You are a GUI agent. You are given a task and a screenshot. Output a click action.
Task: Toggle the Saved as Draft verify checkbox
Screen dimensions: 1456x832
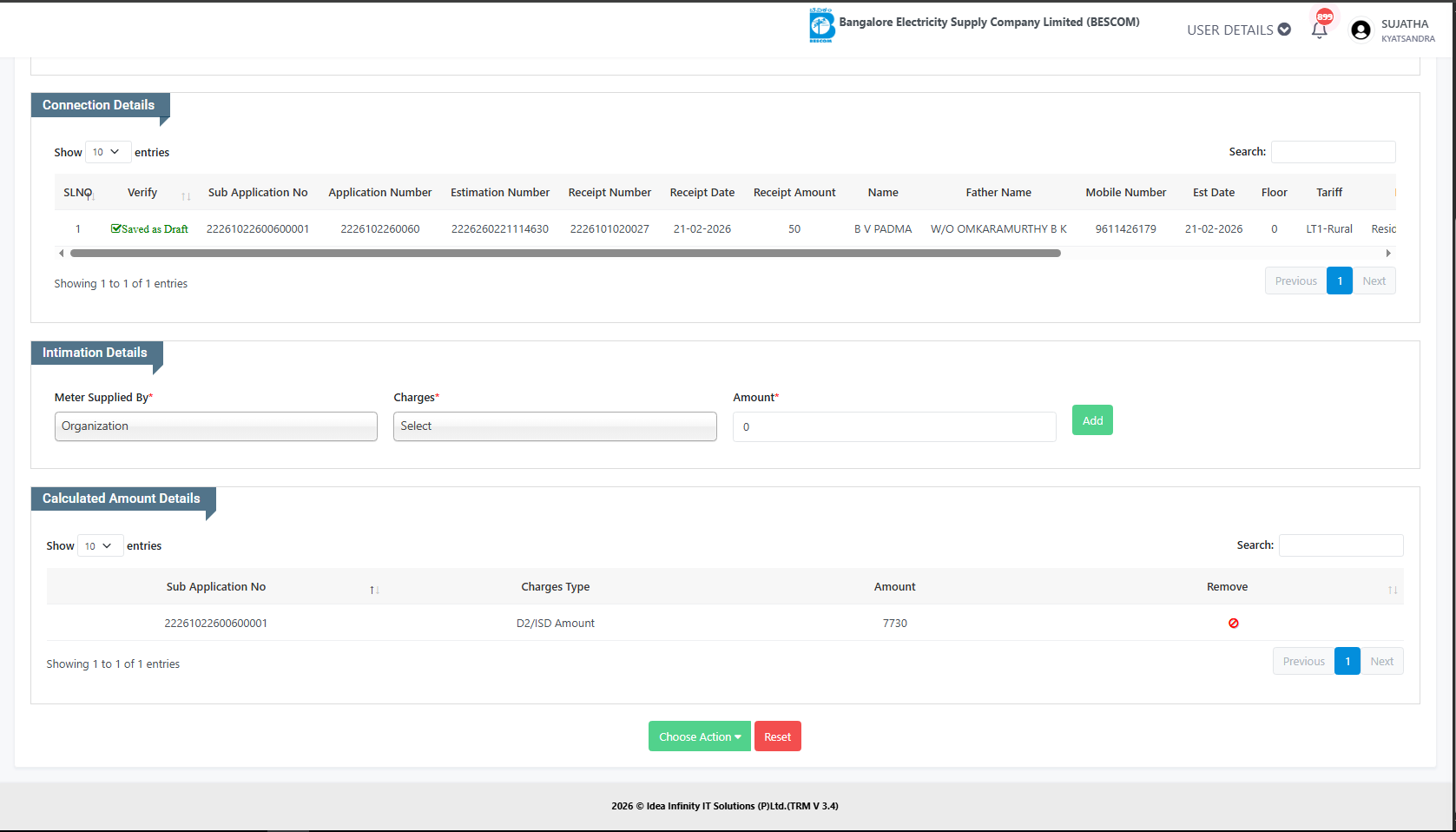click(x=116, y=229)
